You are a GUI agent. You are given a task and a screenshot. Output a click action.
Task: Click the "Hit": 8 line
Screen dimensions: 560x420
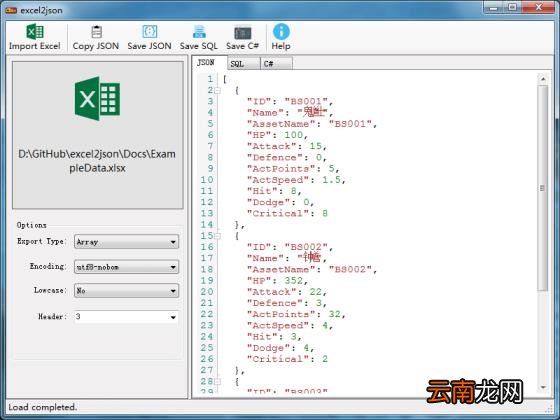point(274,191)
